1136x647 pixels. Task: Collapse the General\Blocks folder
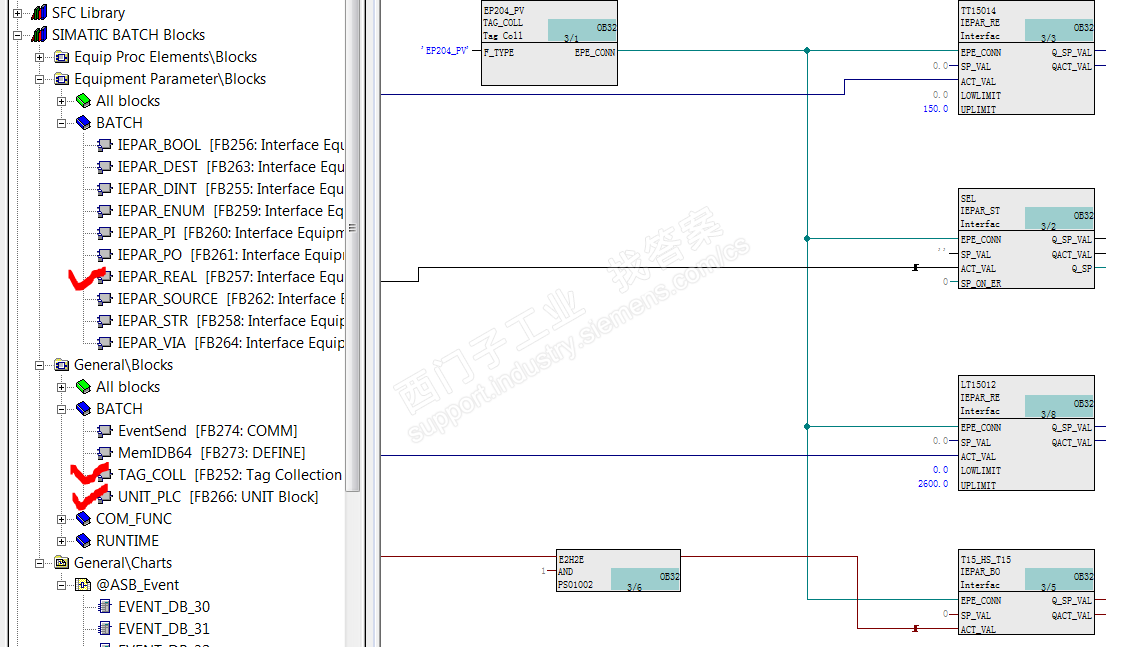click(40, 365)
